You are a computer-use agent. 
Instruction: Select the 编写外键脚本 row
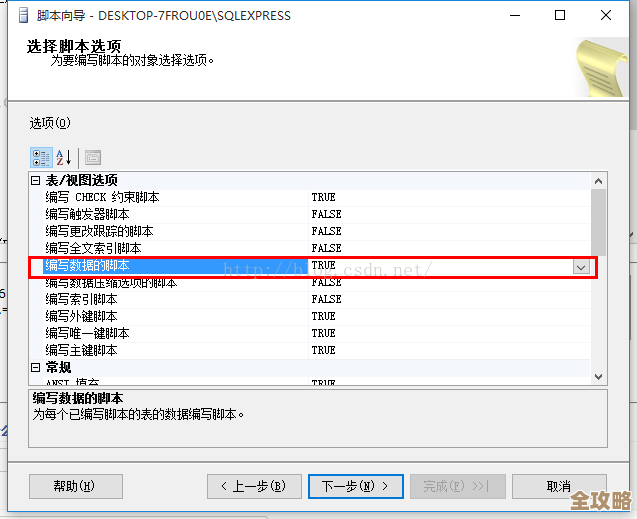coord(316,317)
